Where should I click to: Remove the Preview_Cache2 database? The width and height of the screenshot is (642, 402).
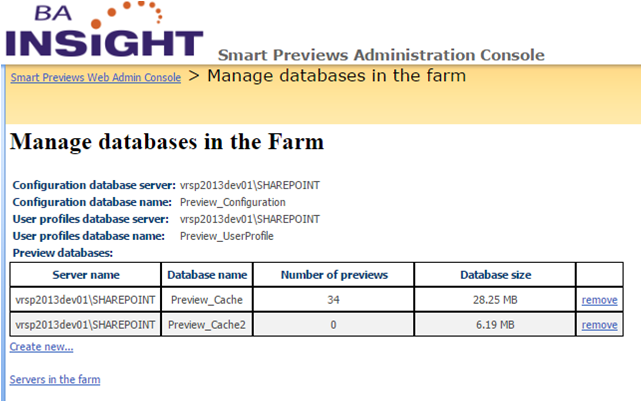(x=599, y=325)
